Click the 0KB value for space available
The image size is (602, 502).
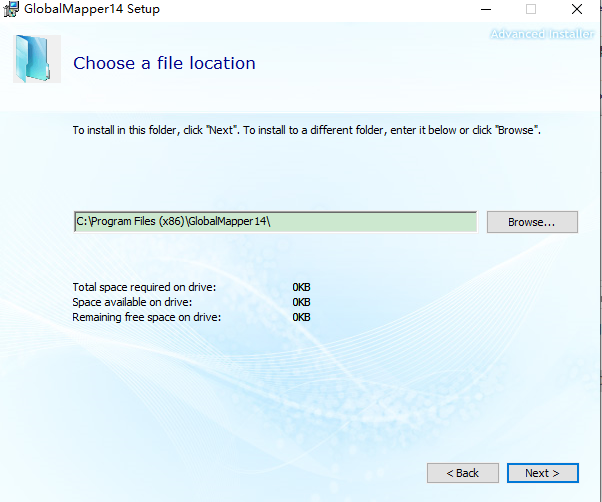pos(301,302)
